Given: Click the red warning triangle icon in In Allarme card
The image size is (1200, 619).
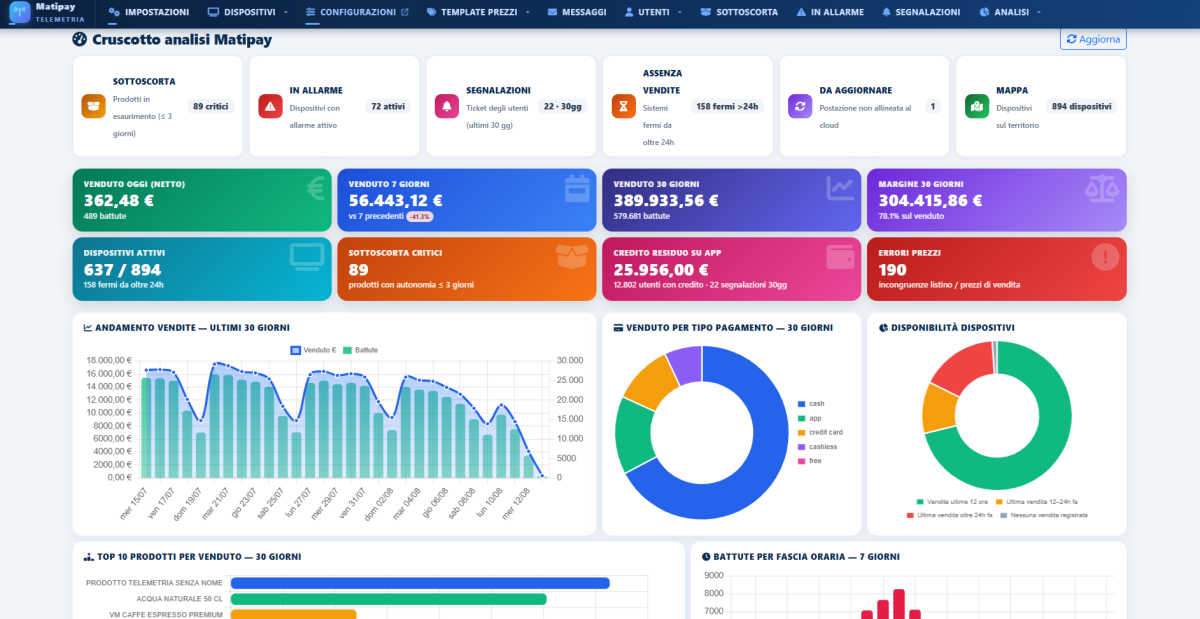Looking at the screenshot, I should pos(270,106).
